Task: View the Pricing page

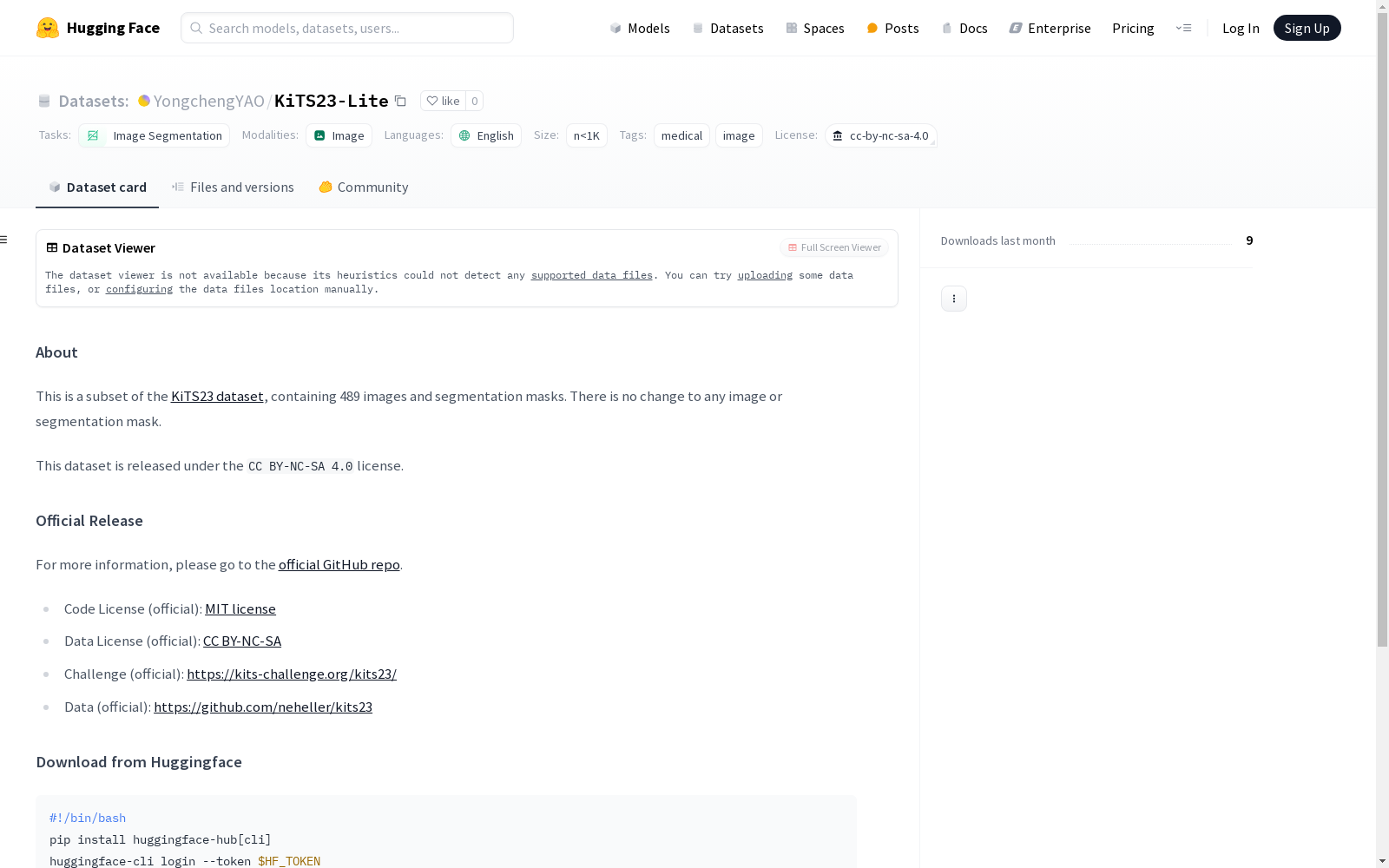Action: (1133, 28)
